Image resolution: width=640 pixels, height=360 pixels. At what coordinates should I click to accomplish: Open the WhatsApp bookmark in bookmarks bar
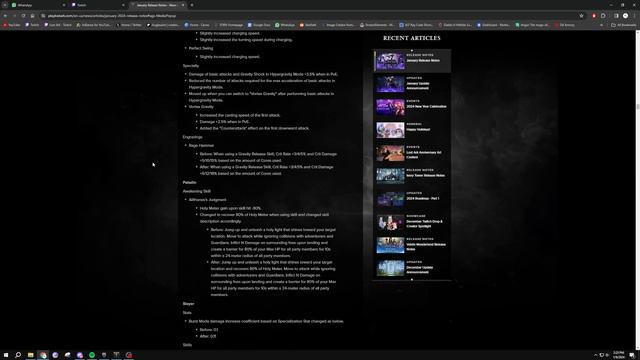point(285,25)
